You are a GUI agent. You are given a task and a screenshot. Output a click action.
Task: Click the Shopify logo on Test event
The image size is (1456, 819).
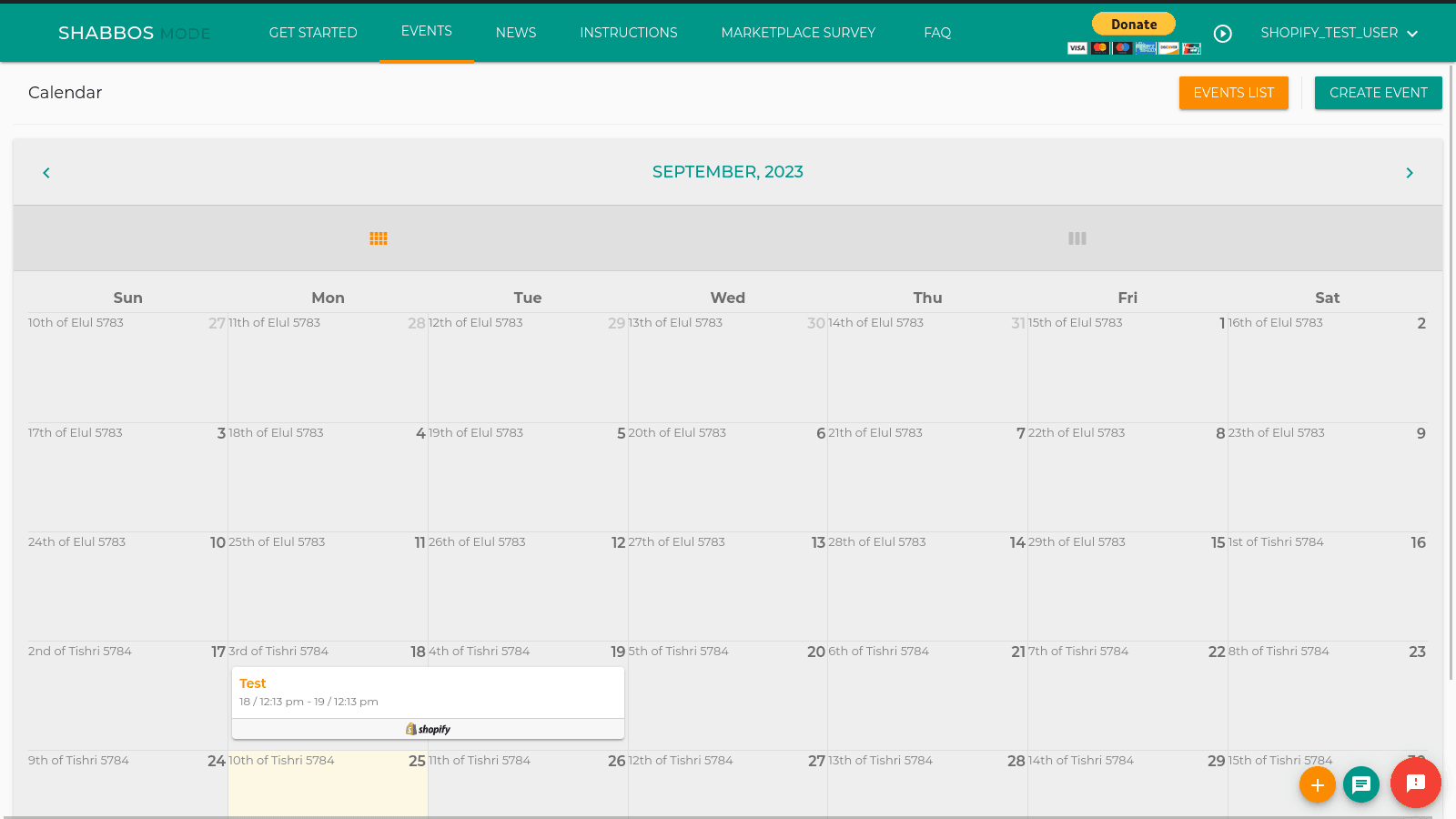point(428,729)
